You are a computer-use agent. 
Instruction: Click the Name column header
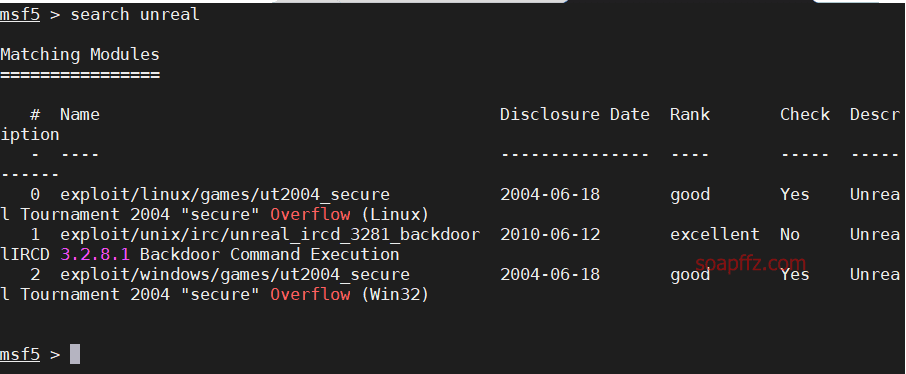tap(80, 114)
